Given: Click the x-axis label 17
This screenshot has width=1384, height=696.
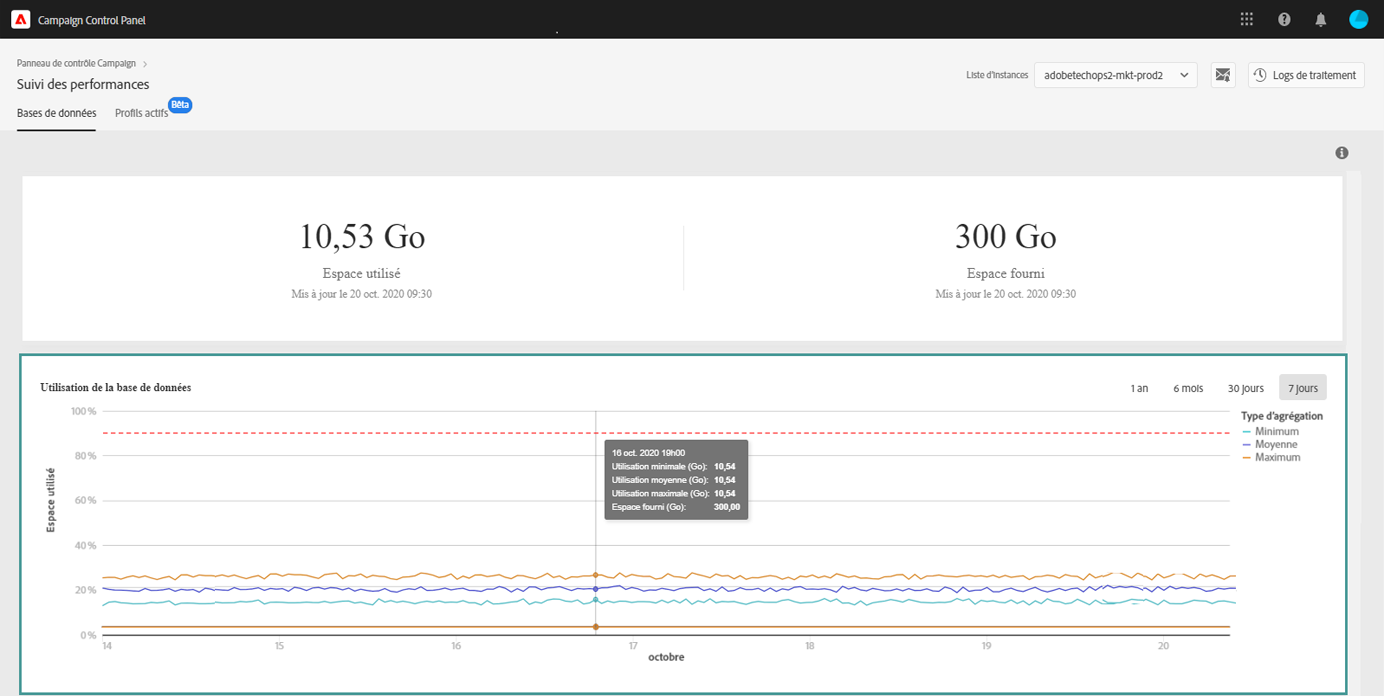Looking at the screenshot, I should pos(633,646).
